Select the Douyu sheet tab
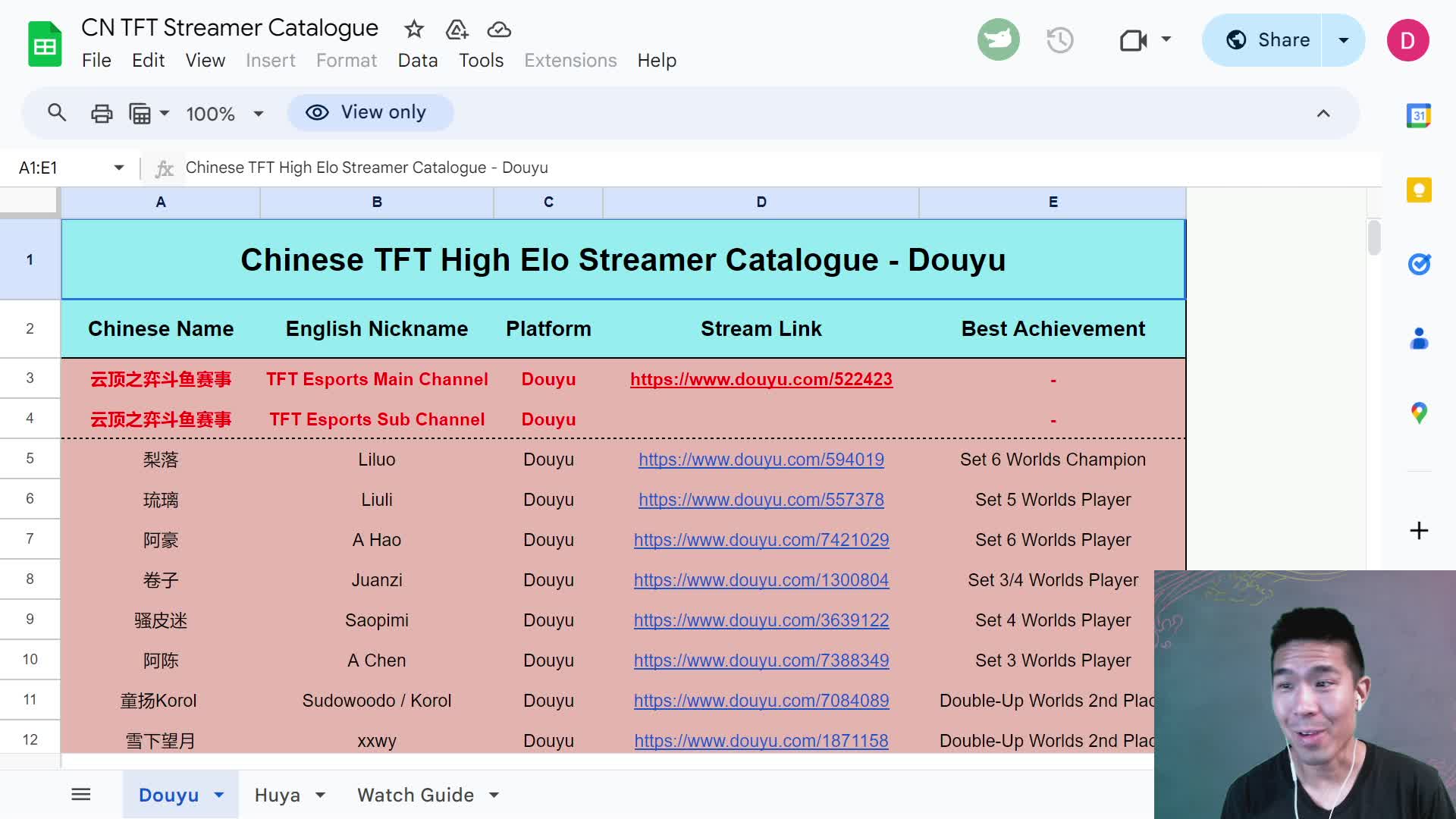The image size is (1456, 819). [x=168, y=795]
